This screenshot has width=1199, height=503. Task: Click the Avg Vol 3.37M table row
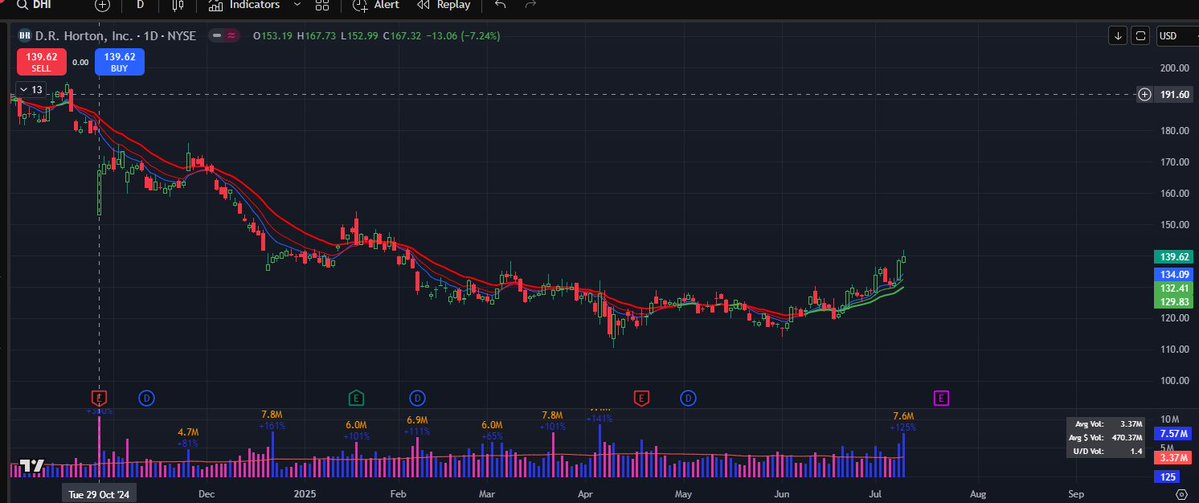point(1107,424)
